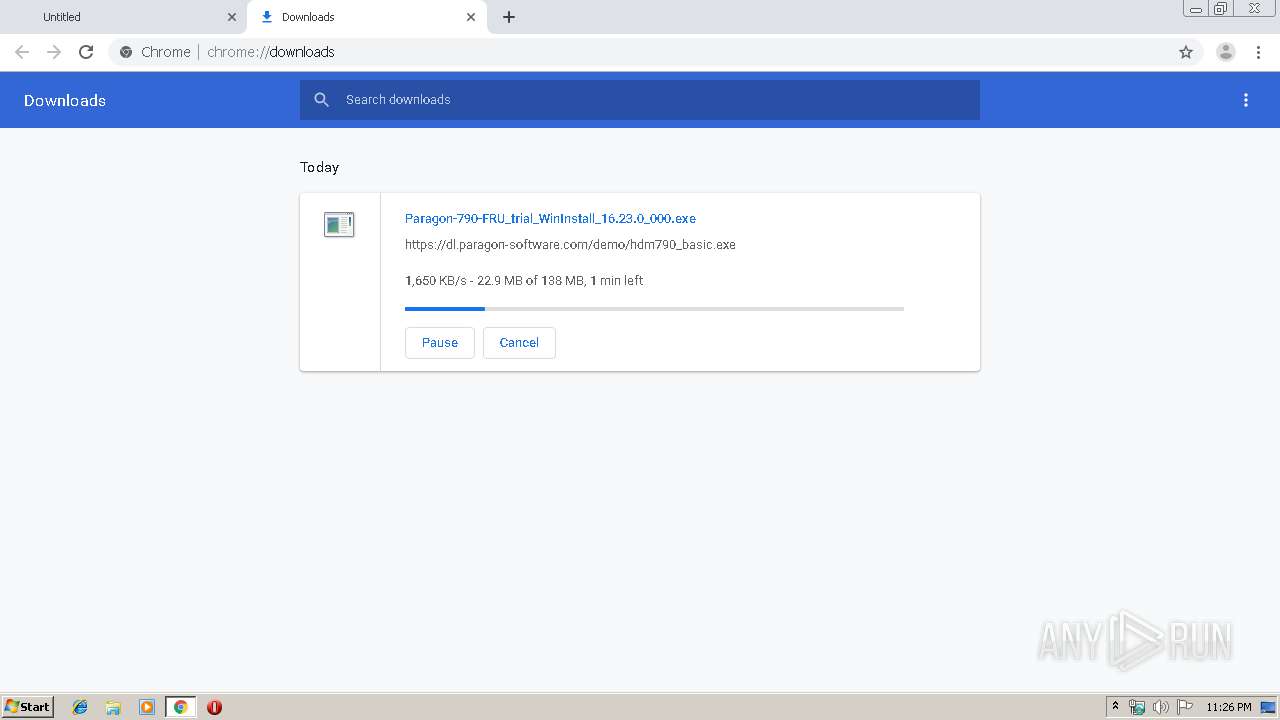Click the "Today" date heading
This screenshot has height=720, width=1280.
[x=320, y=167]
